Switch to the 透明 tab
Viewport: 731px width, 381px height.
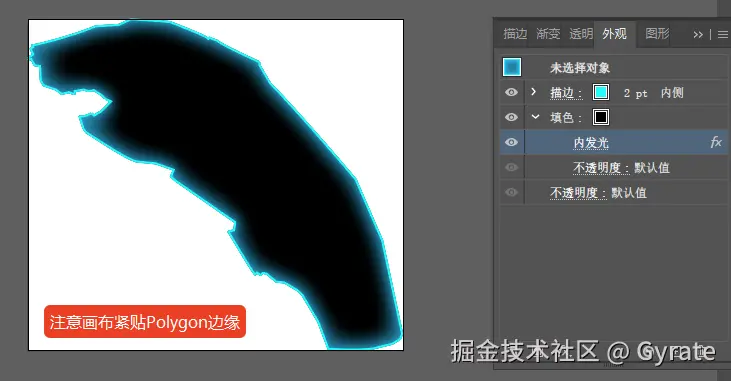click(581, 34)
